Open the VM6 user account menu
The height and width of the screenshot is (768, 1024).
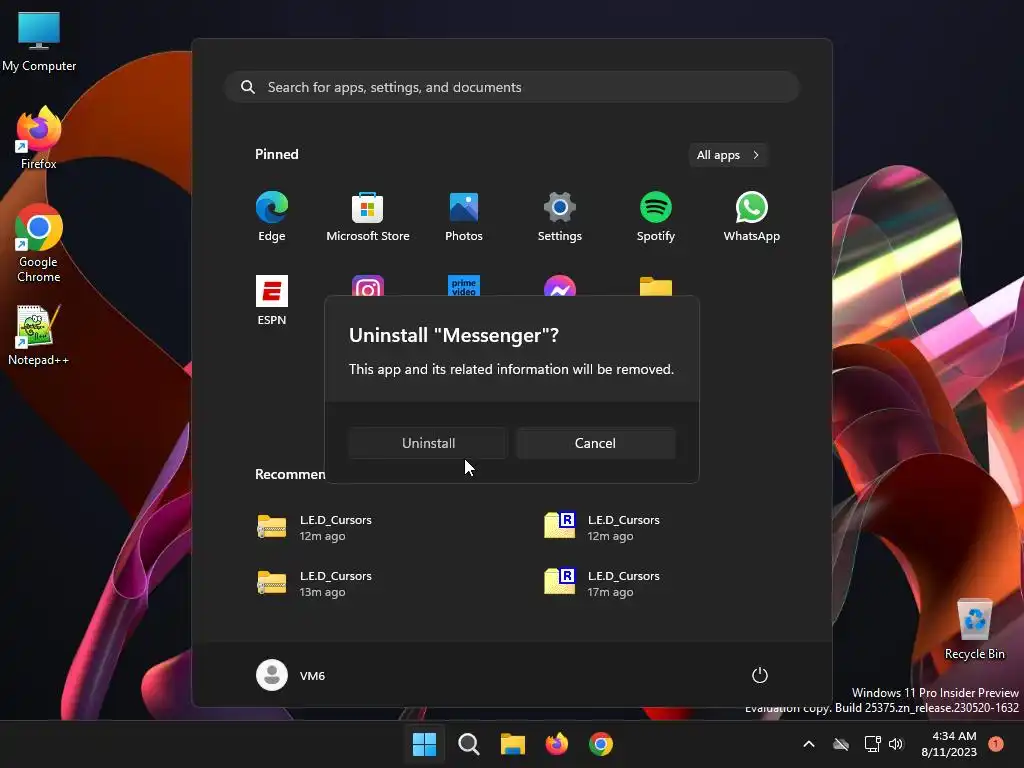click(291, 675)
